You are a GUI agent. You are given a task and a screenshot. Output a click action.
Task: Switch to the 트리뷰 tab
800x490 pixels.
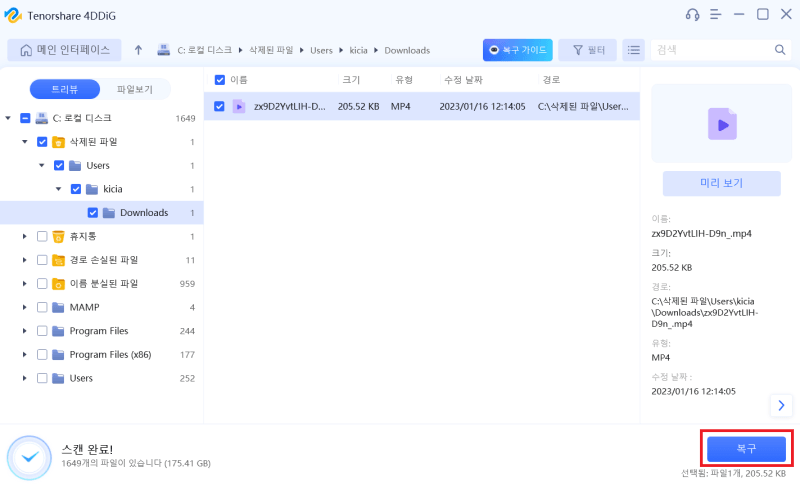[65, 89]
